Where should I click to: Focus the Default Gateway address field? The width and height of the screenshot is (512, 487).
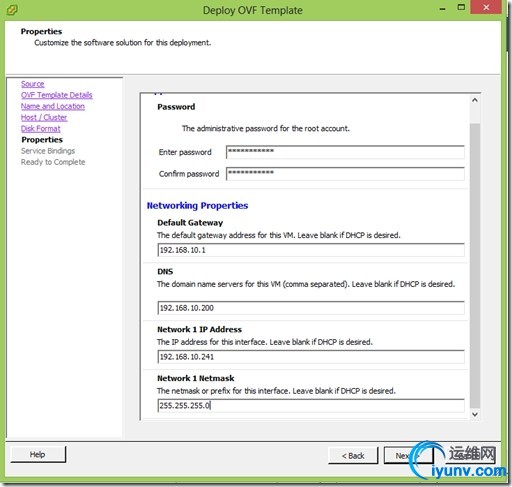coord(311,250)
